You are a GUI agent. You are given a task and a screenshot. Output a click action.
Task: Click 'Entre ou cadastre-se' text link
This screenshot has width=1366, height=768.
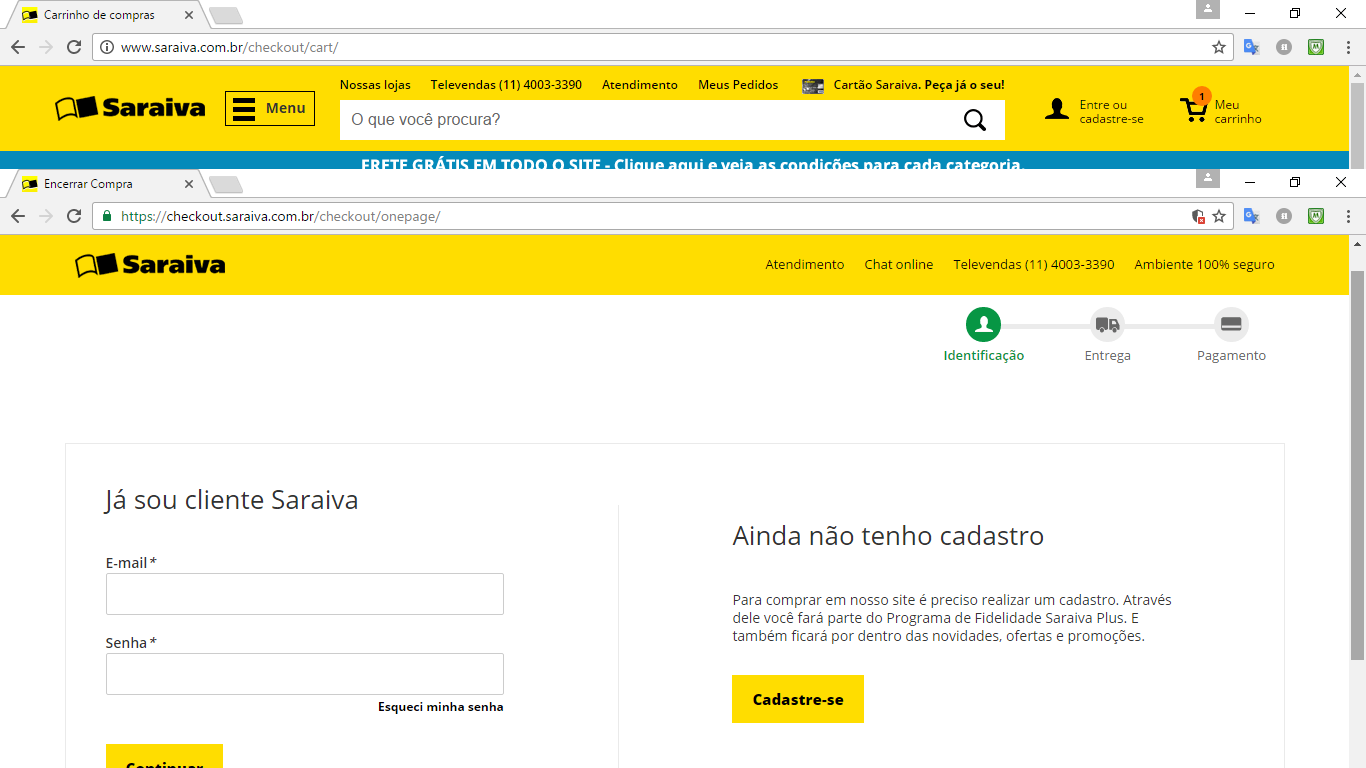coord(1111,112)
